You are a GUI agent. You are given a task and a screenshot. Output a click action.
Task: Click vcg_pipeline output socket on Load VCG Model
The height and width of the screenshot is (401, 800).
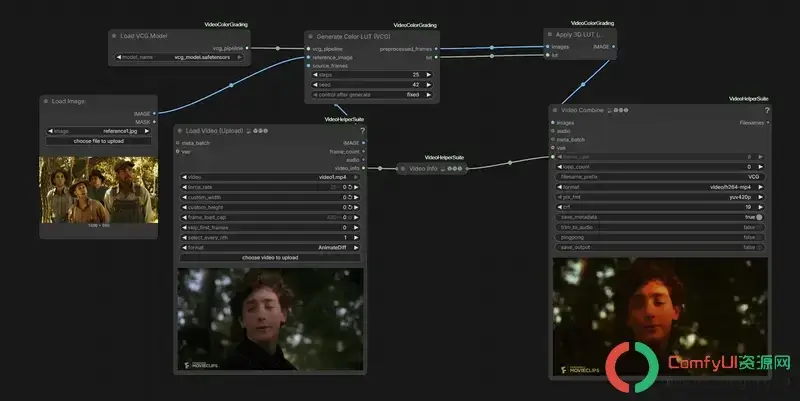point(247,48)
